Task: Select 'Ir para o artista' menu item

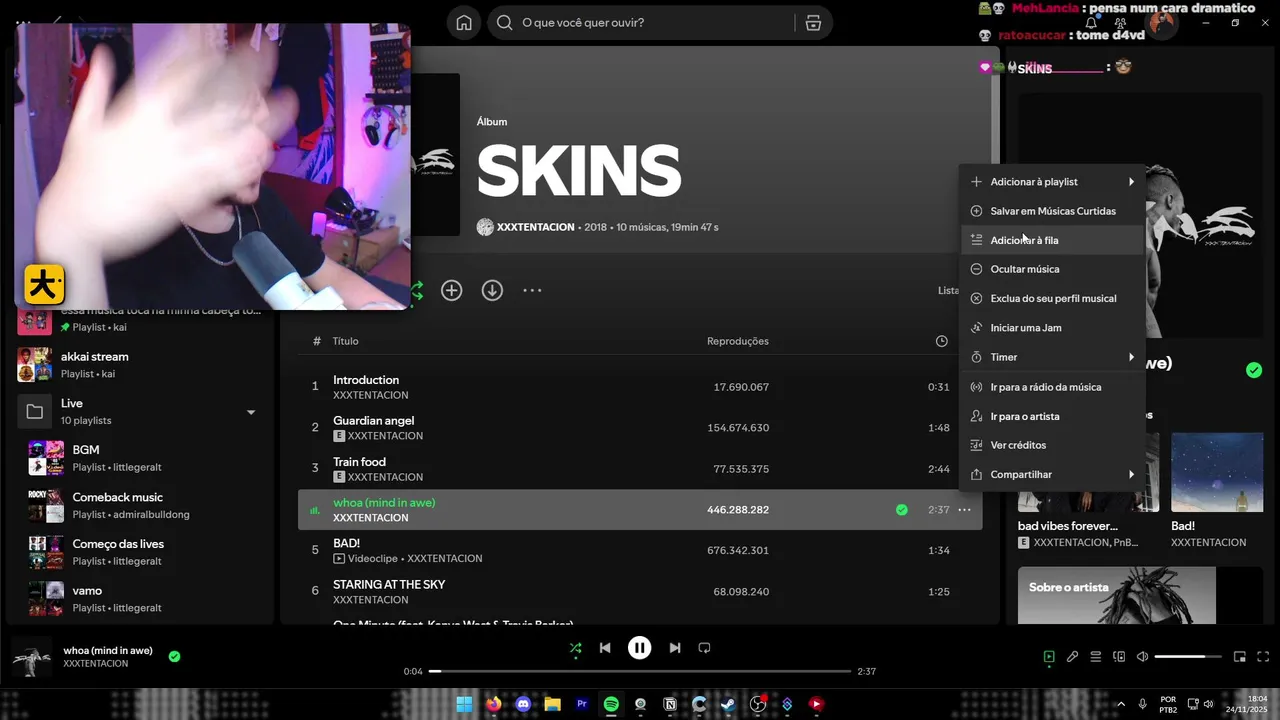Action: 1052,416
